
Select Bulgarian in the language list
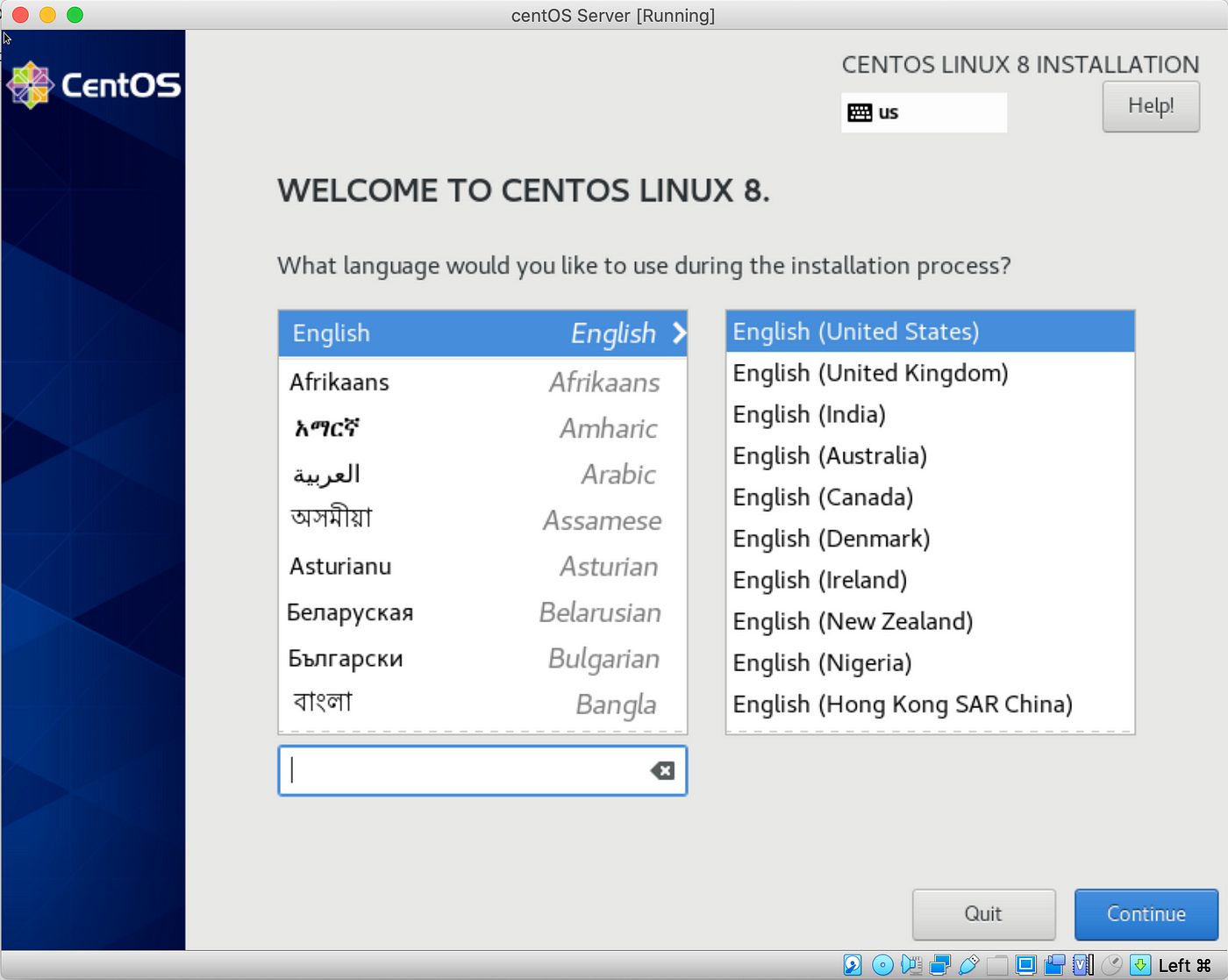pos(482,659)
